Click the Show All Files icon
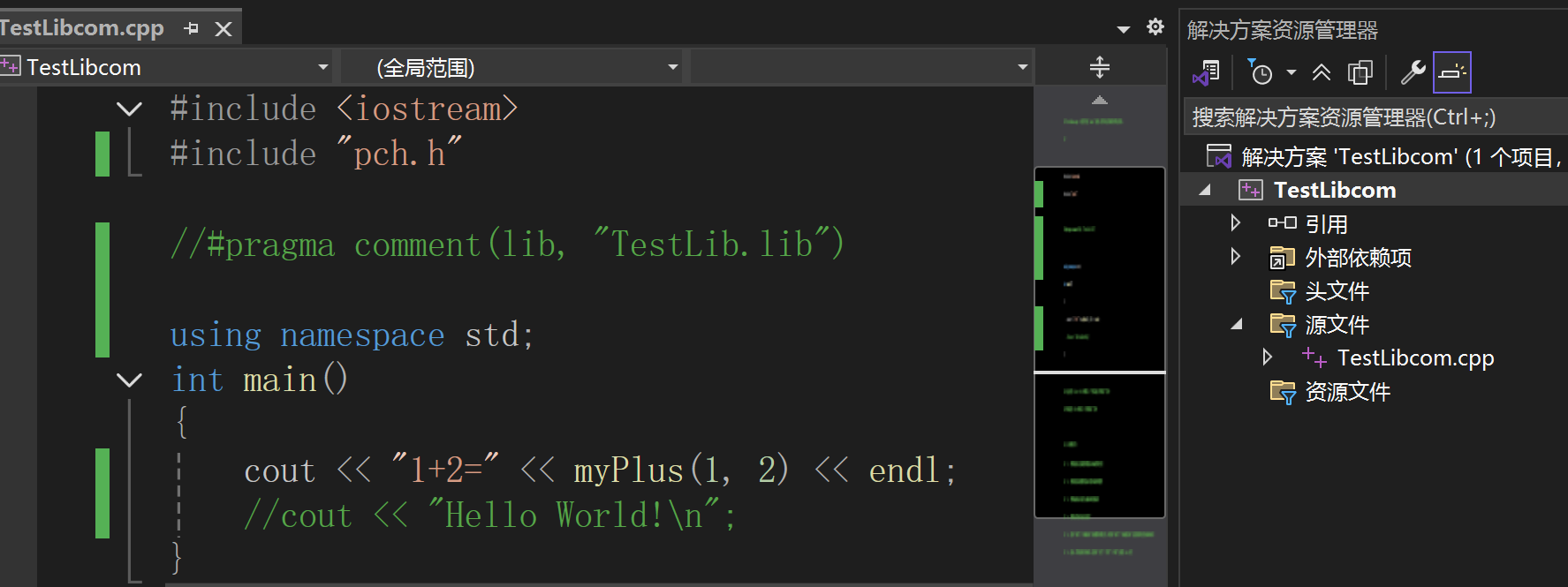 [1360, 72]
